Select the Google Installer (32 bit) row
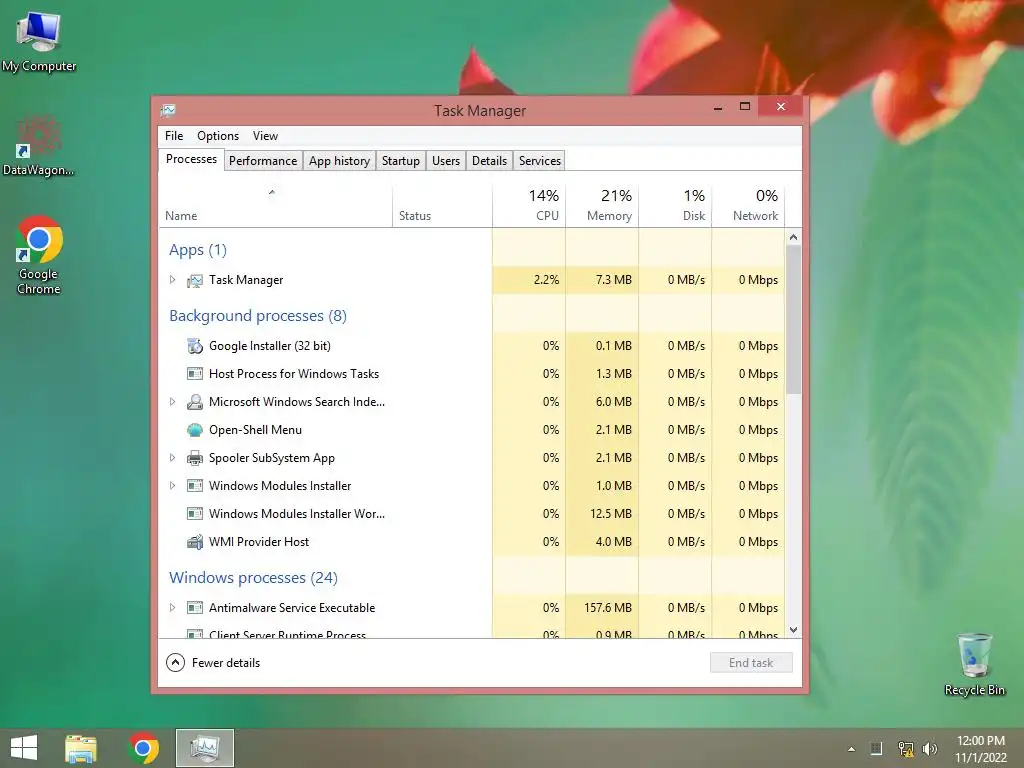Image resolution: width=1024 pixels, height=768 pixels. (472, 345)
